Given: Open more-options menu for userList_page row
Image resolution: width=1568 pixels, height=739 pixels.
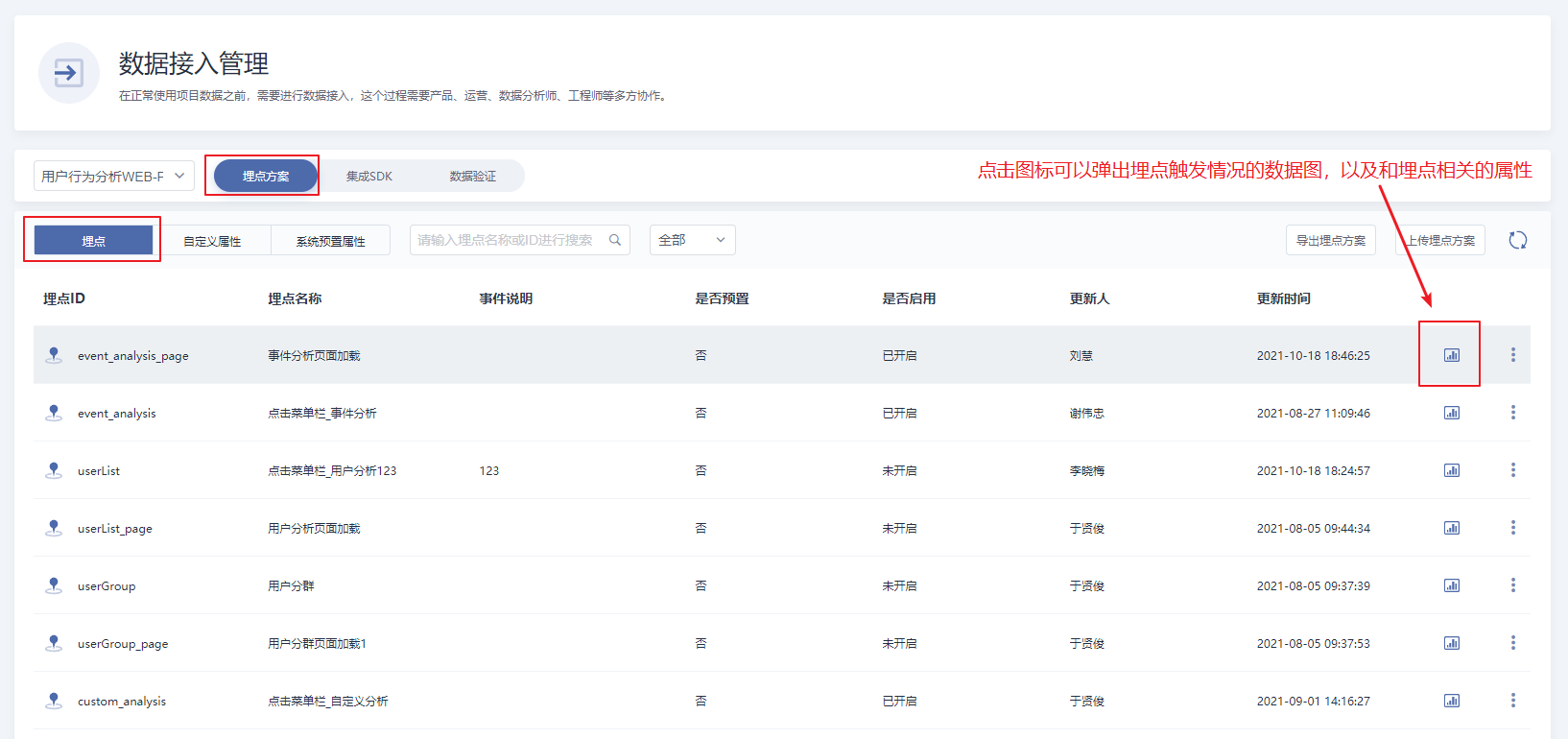Looking at the screenshot, I should [1513, 528].
